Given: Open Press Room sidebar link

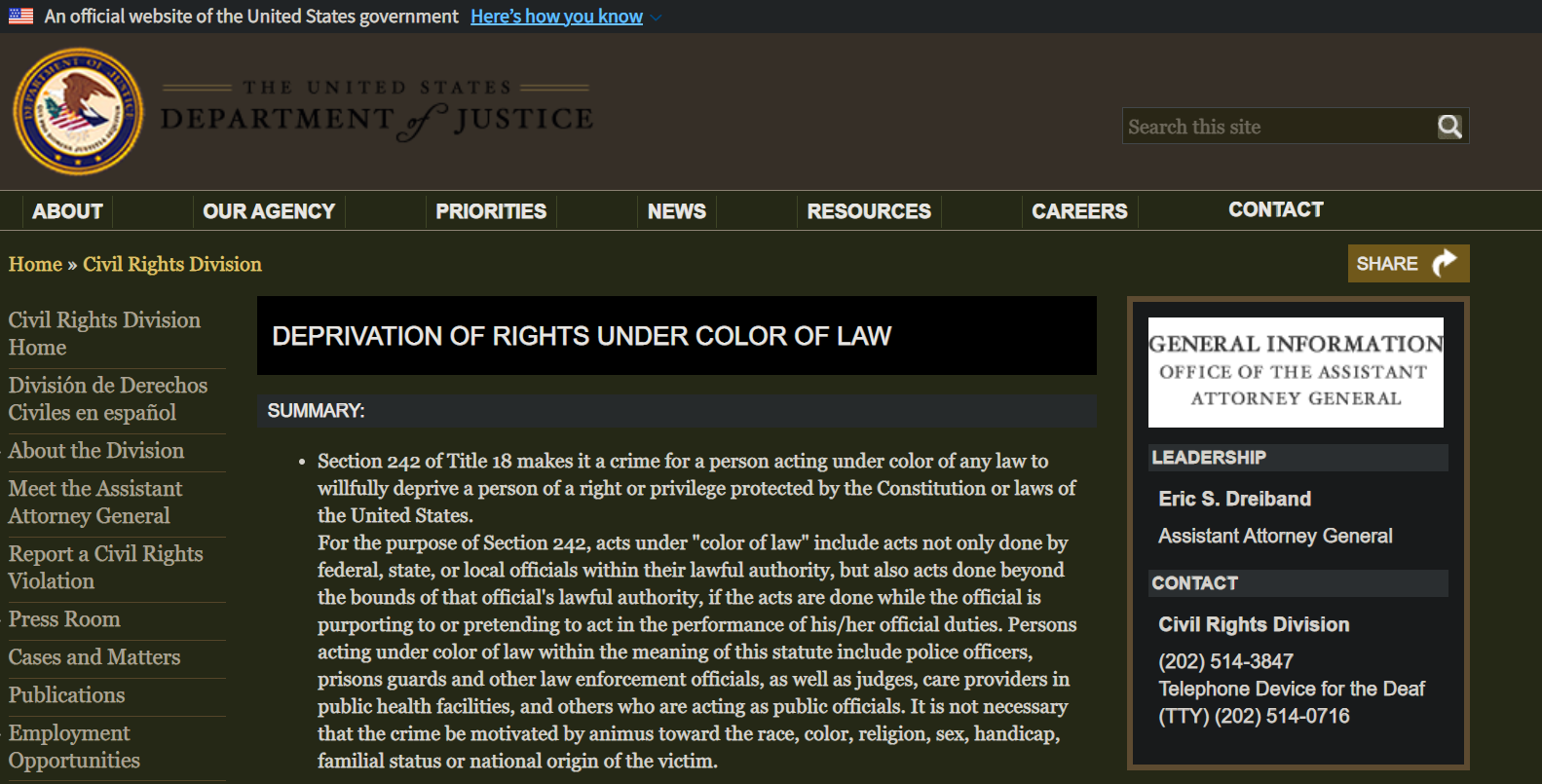Looking at the screenshot, I should click(x=64, y=619).
